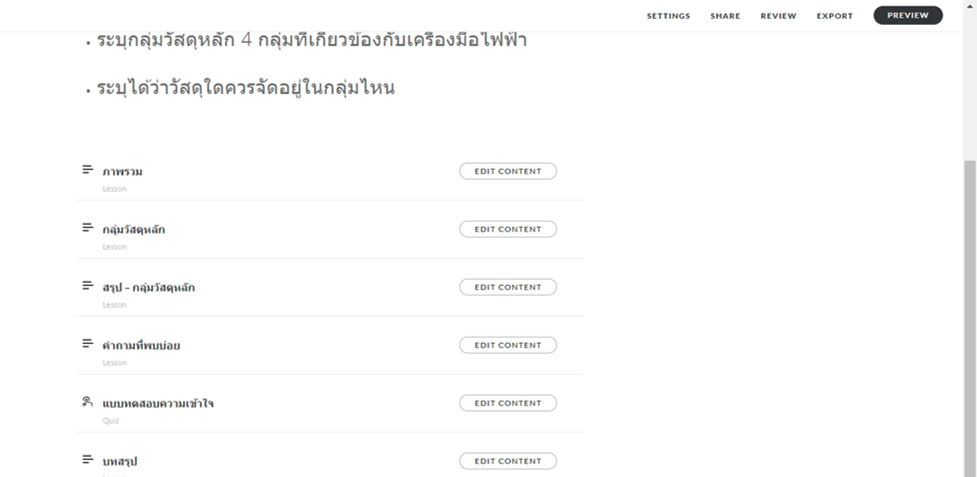The width and height of the screenshot is (977, 477).
Task: Select Export in the top bar
Action: 834,16
